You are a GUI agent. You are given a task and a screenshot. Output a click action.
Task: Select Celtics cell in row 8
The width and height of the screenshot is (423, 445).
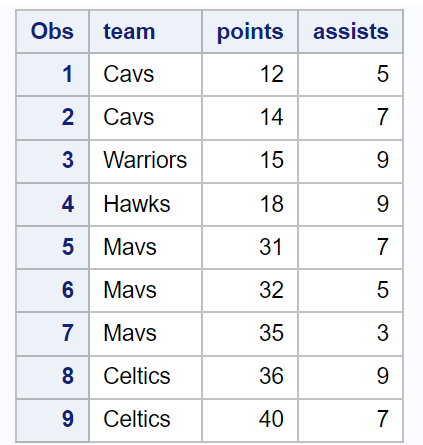click(x=145, y=377)
